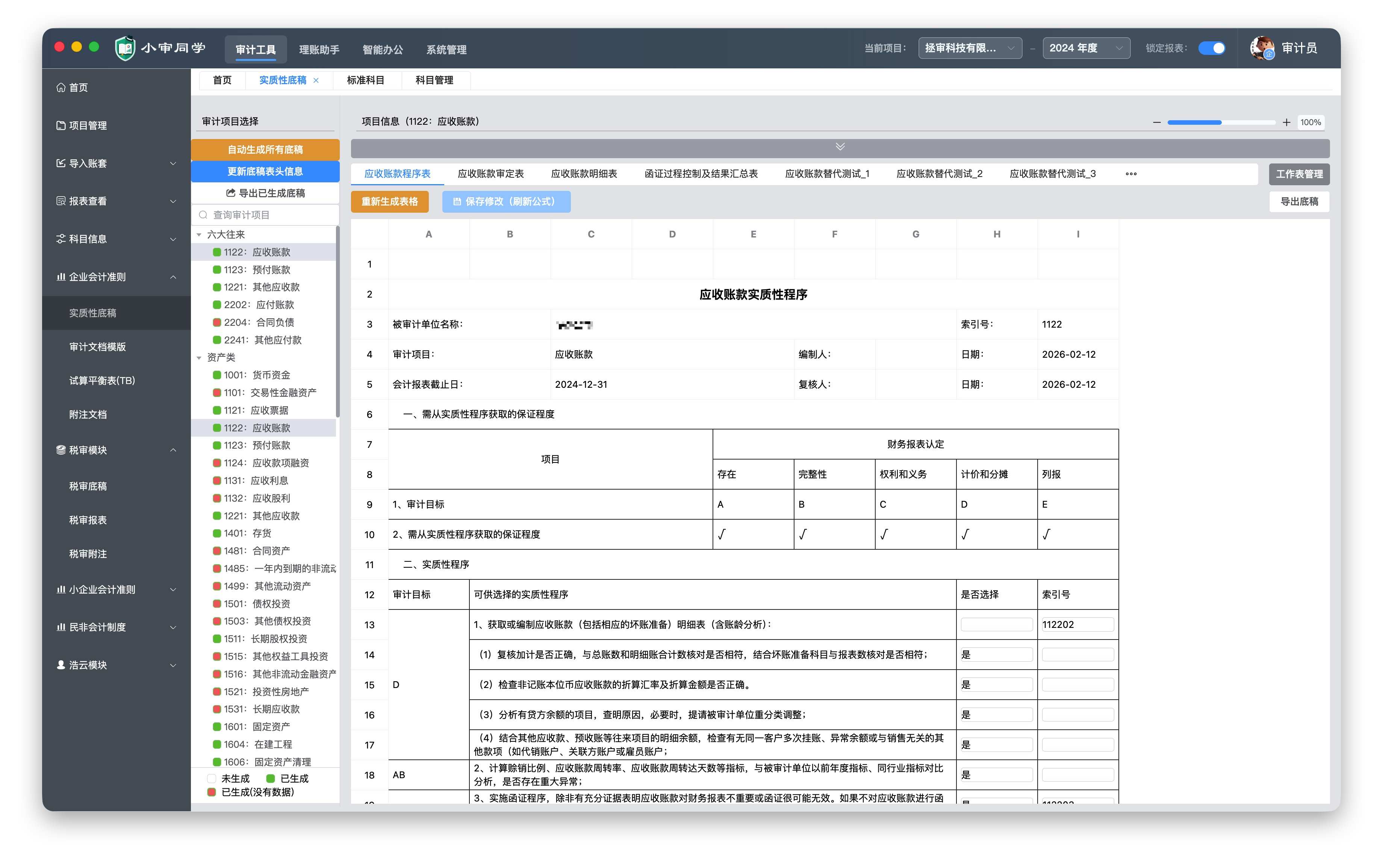The height and width of the screenshot is (868, 1383).
Task: Click the search magnifier icon in 查询审计项目
Action: (203, 215)
